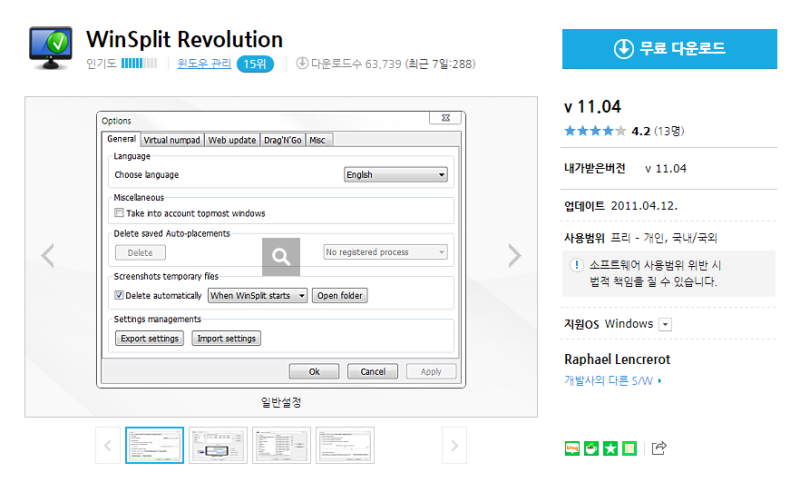Select the General tab
Viewport: 800px width, 502px height.
pyautogui.click(x=121, y=139)
